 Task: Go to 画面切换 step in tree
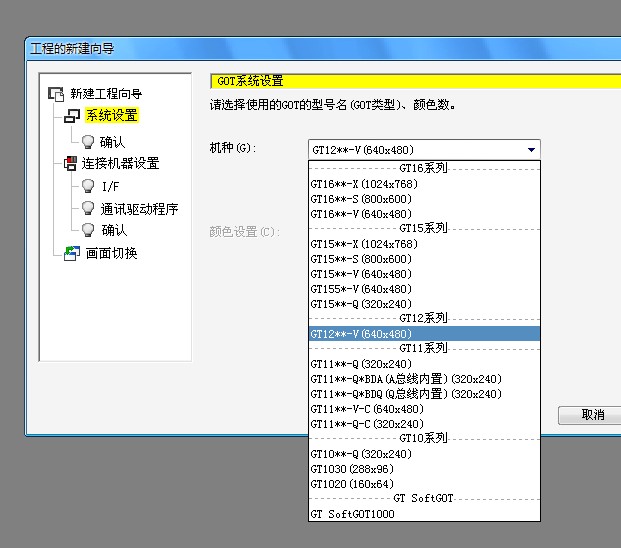(x=111, y=253)
